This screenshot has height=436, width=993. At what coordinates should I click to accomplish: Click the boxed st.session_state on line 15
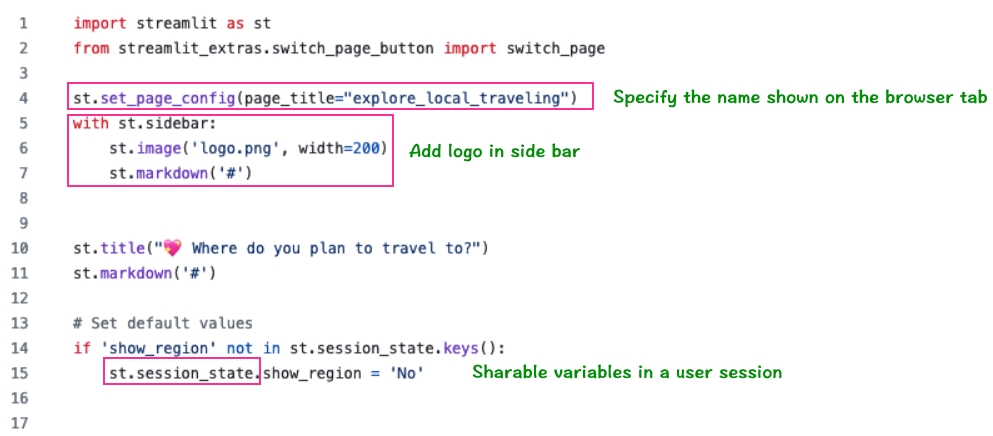[x=183, y=373]
